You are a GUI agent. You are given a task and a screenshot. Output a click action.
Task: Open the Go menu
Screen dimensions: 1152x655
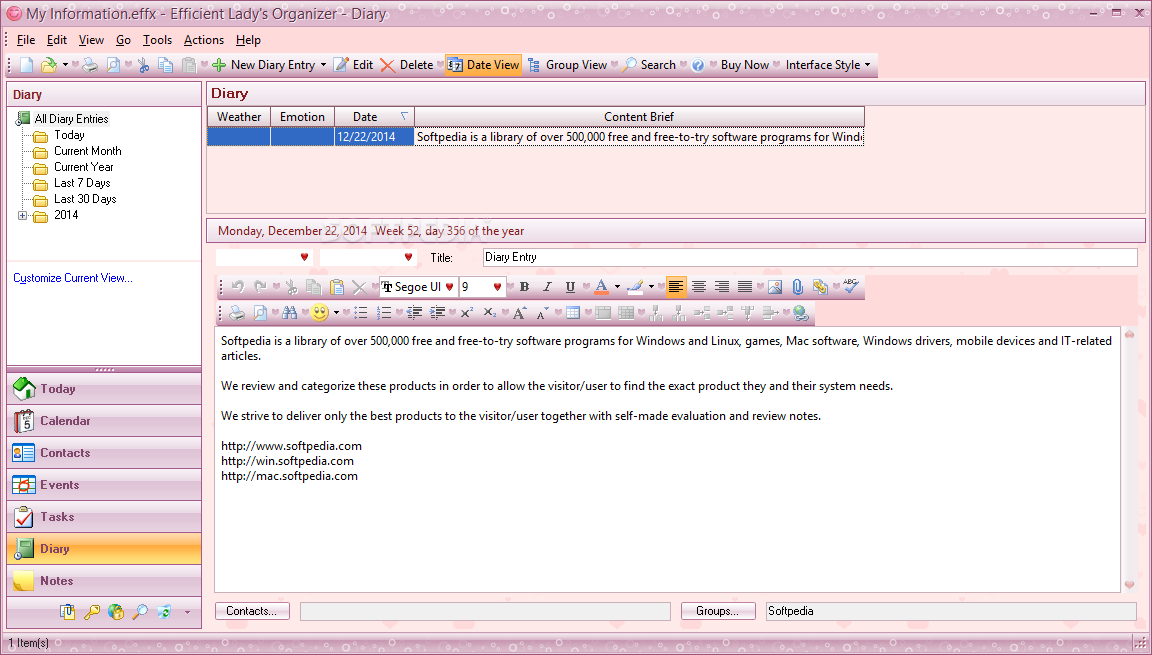tap(123, 40)
